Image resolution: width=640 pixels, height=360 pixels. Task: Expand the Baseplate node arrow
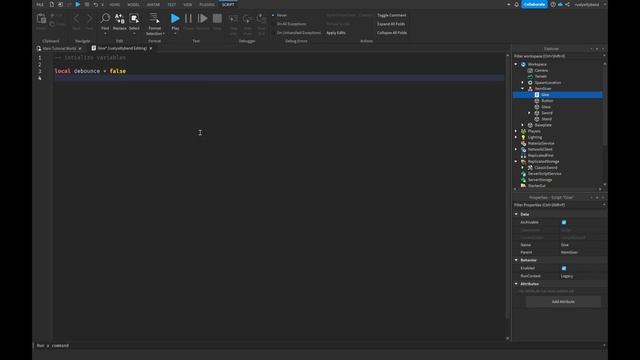coord(522,125)
